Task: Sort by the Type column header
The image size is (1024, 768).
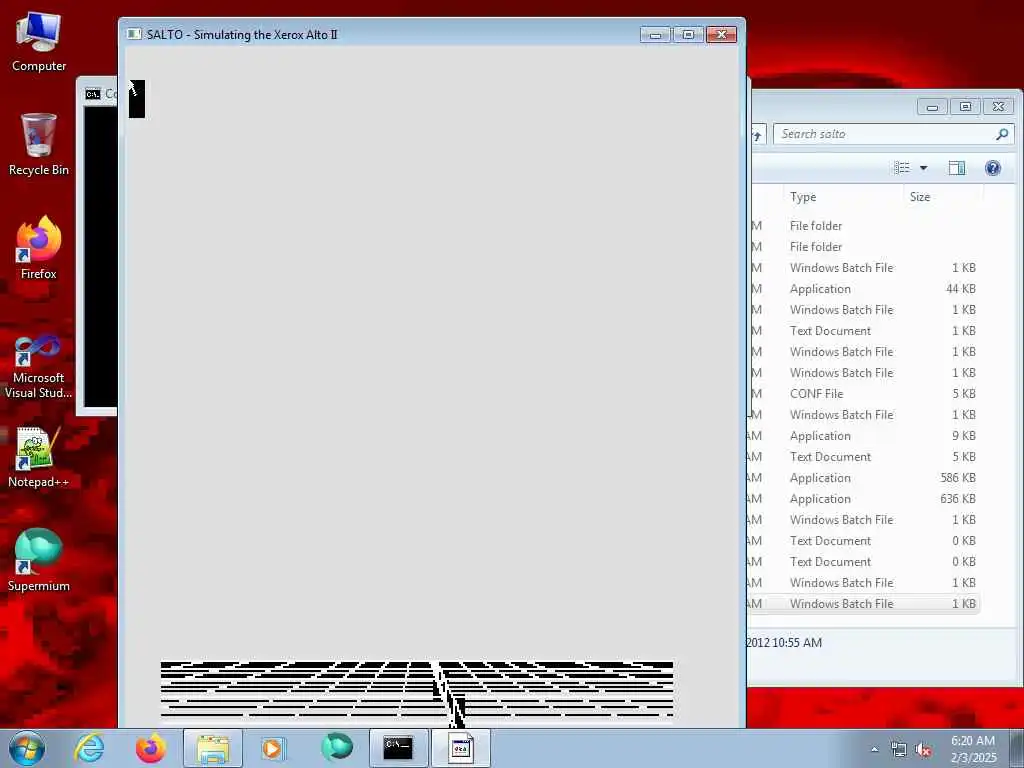Action: [x=842, y=197]
